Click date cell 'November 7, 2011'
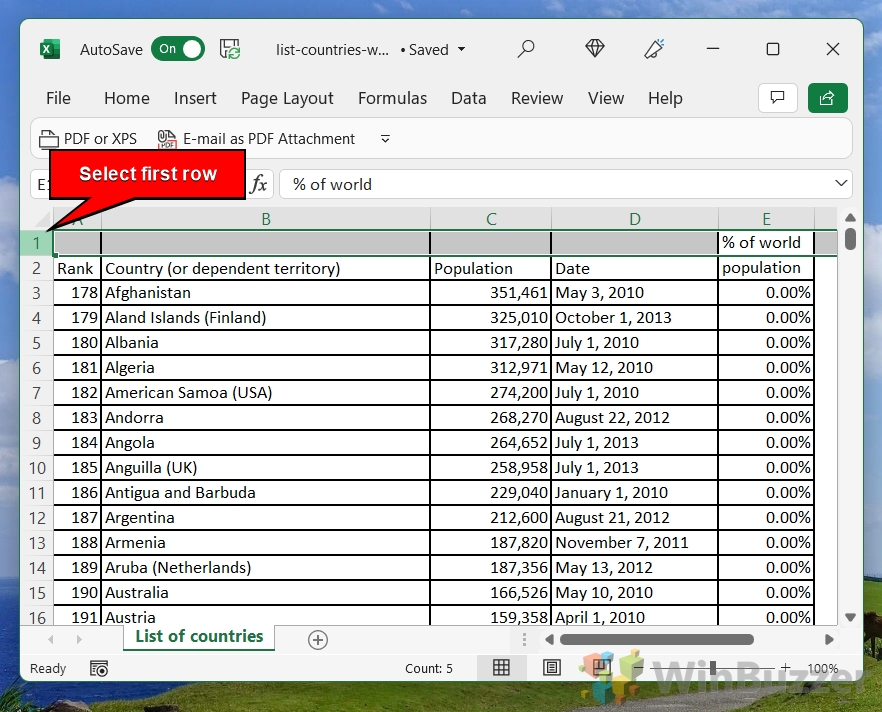Screen dimensions: 882x712 tap(634, 543)
